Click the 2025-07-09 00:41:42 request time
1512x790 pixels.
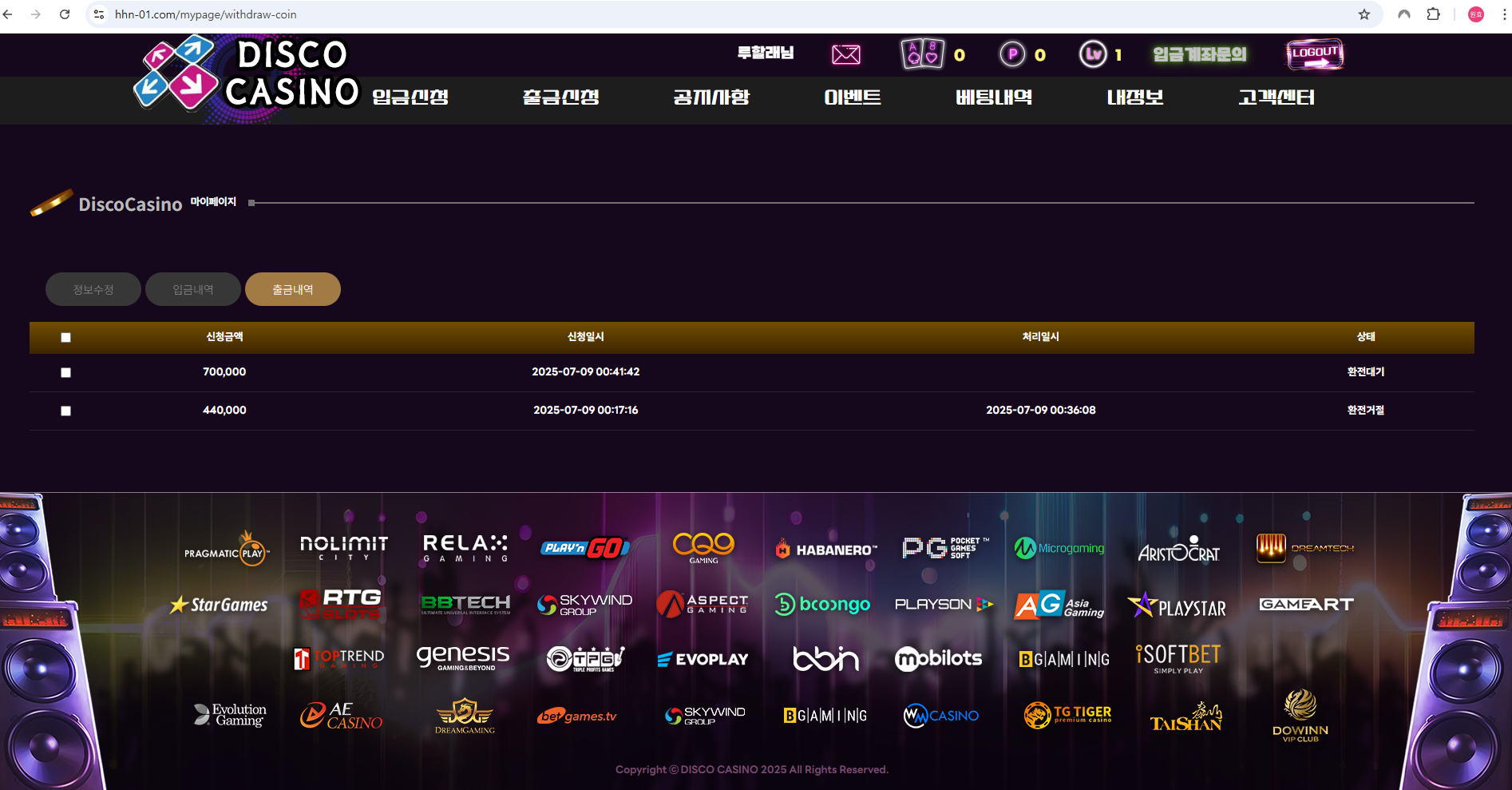586,371
